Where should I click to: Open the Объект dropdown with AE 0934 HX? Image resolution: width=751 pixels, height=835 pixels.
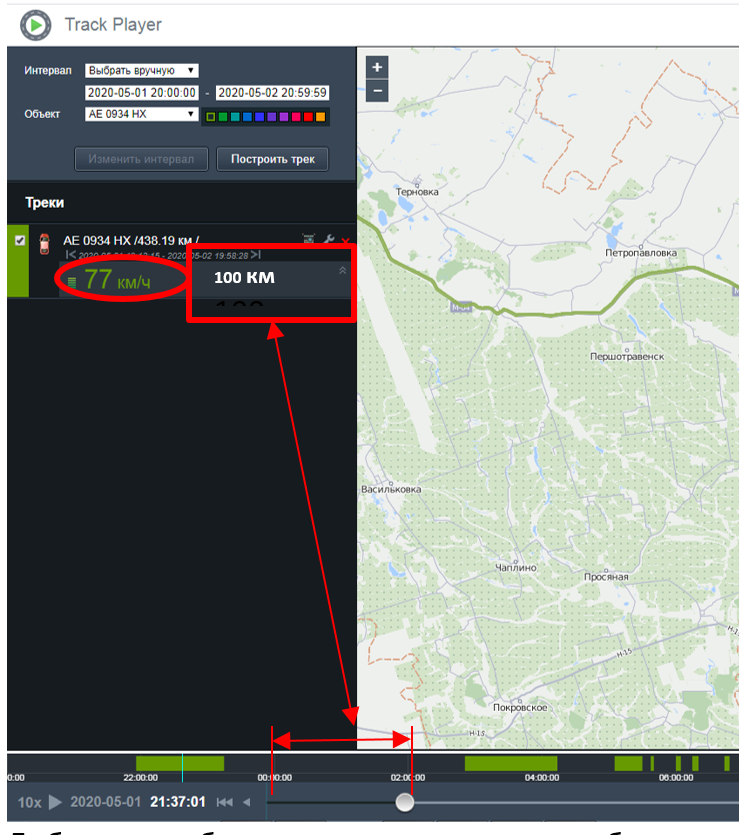click(142, 114)
